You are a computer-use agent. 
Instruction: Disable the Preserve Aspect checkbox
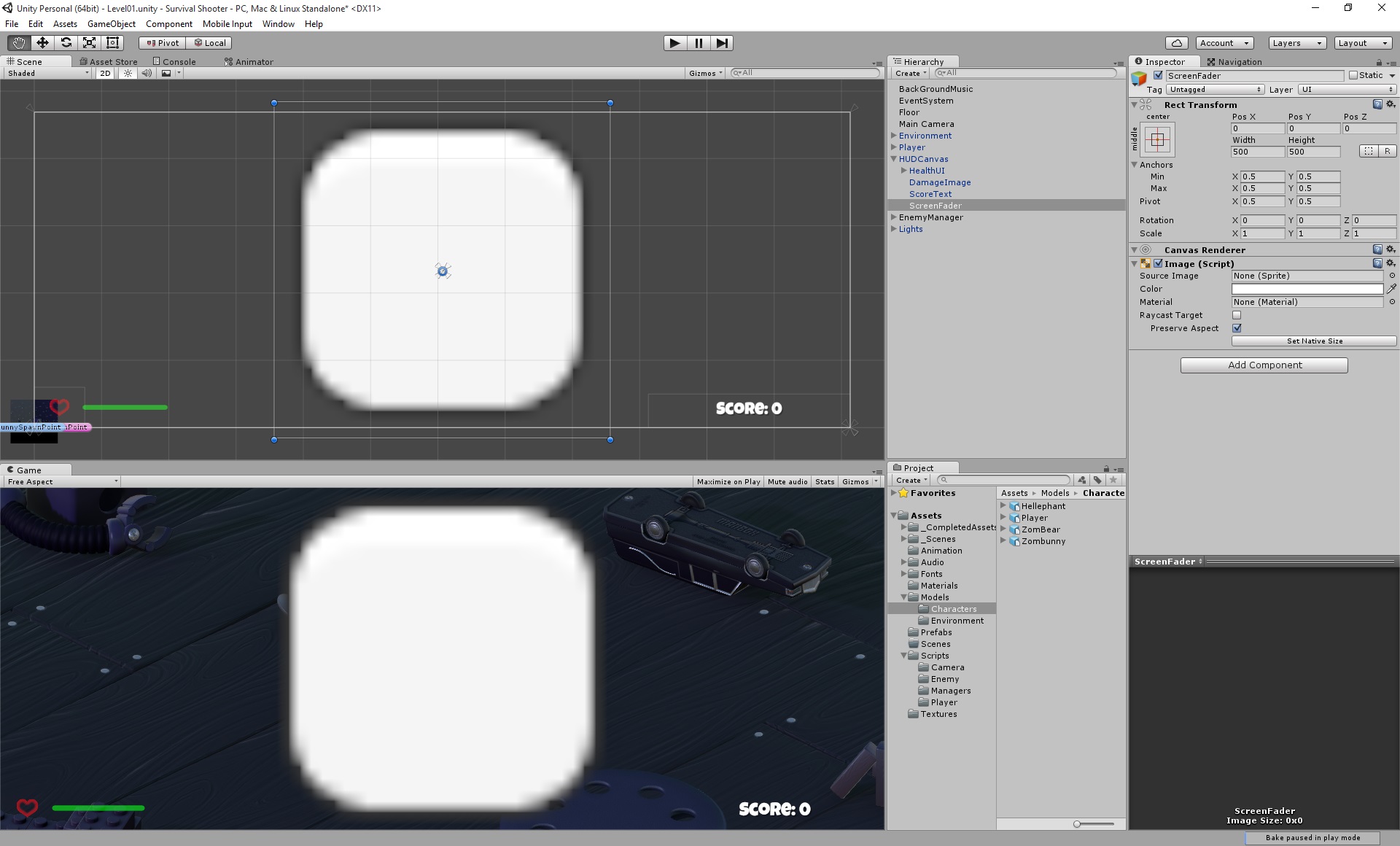point(1237,328)
